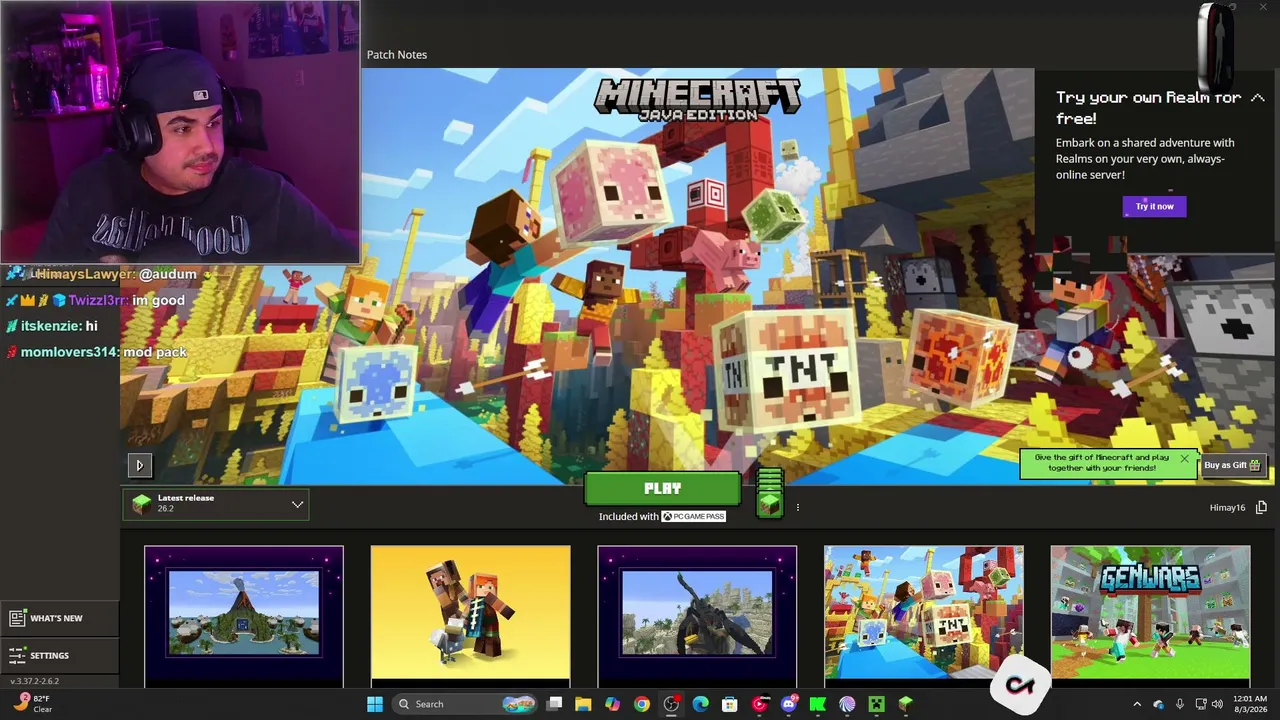Open the weather widget showing 82°F
Image resolution: width=1280 pixels, height=720 pixels.
tap(33, 704)
